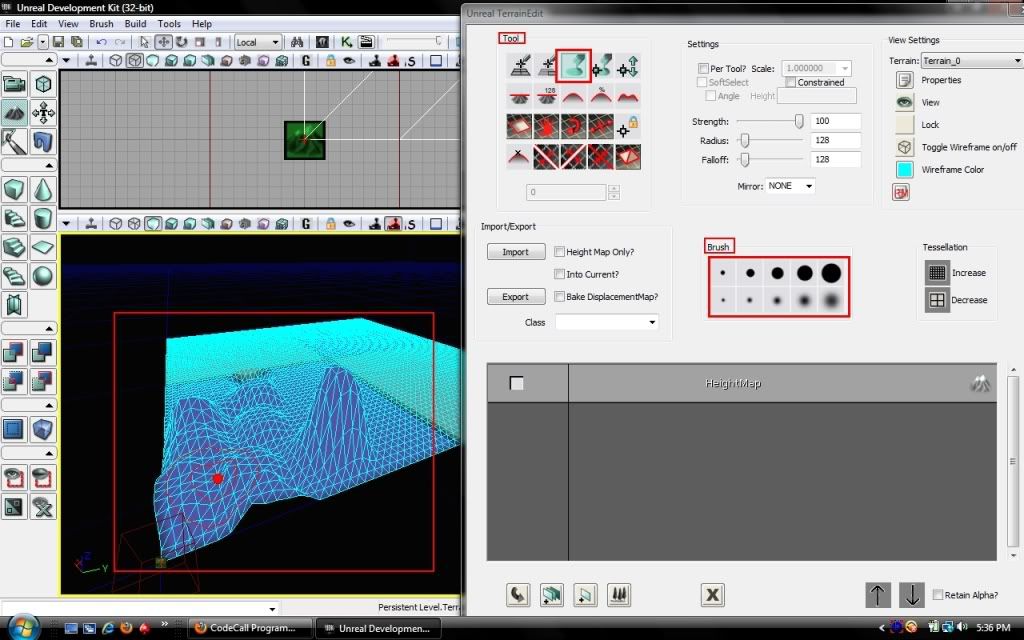Click the Radius slider handle
The image size is (1024, 640).
click(744, 140)
